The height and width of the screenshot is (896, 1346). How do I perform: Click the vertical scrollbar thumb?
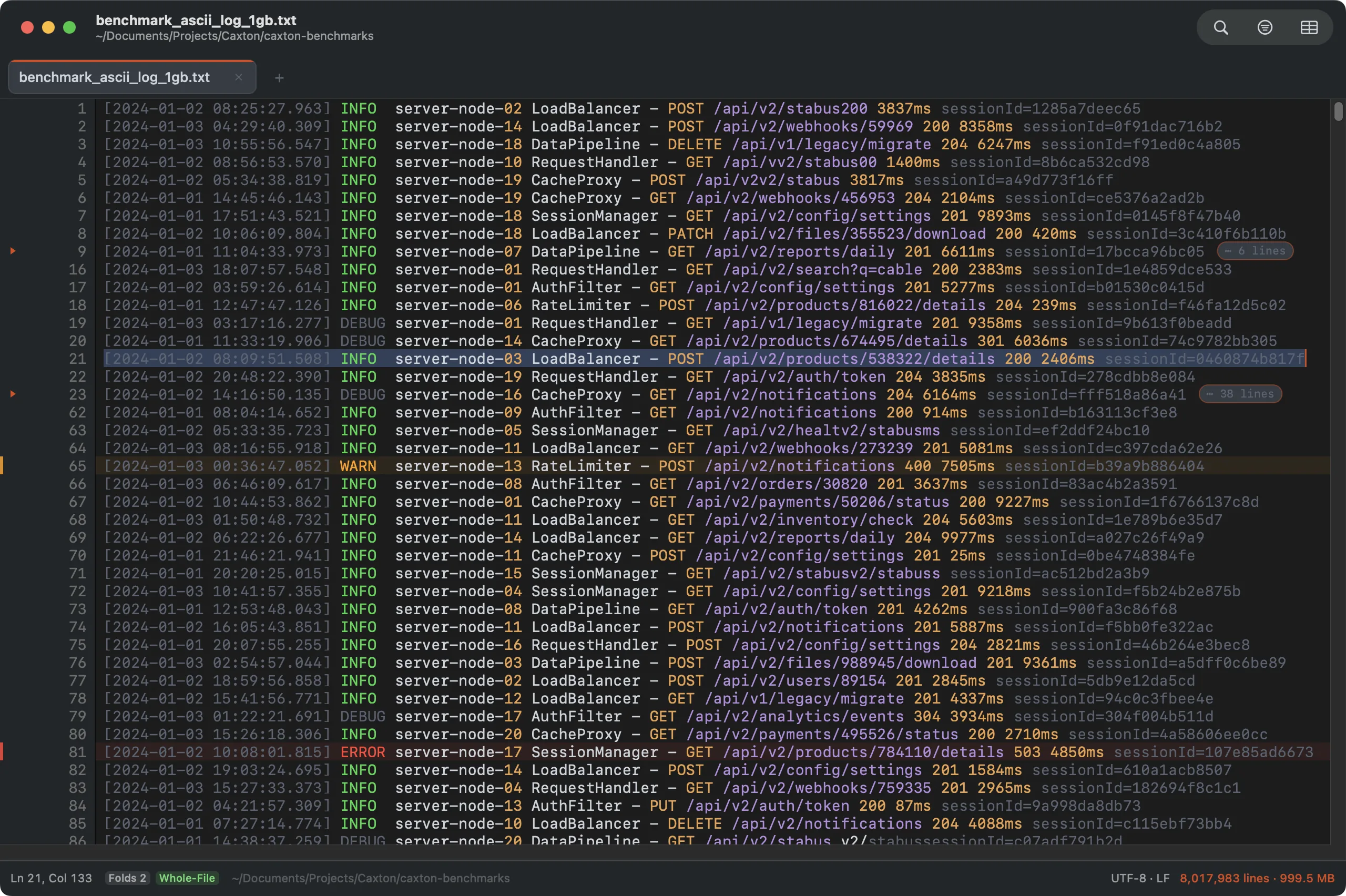point(1338,111)
